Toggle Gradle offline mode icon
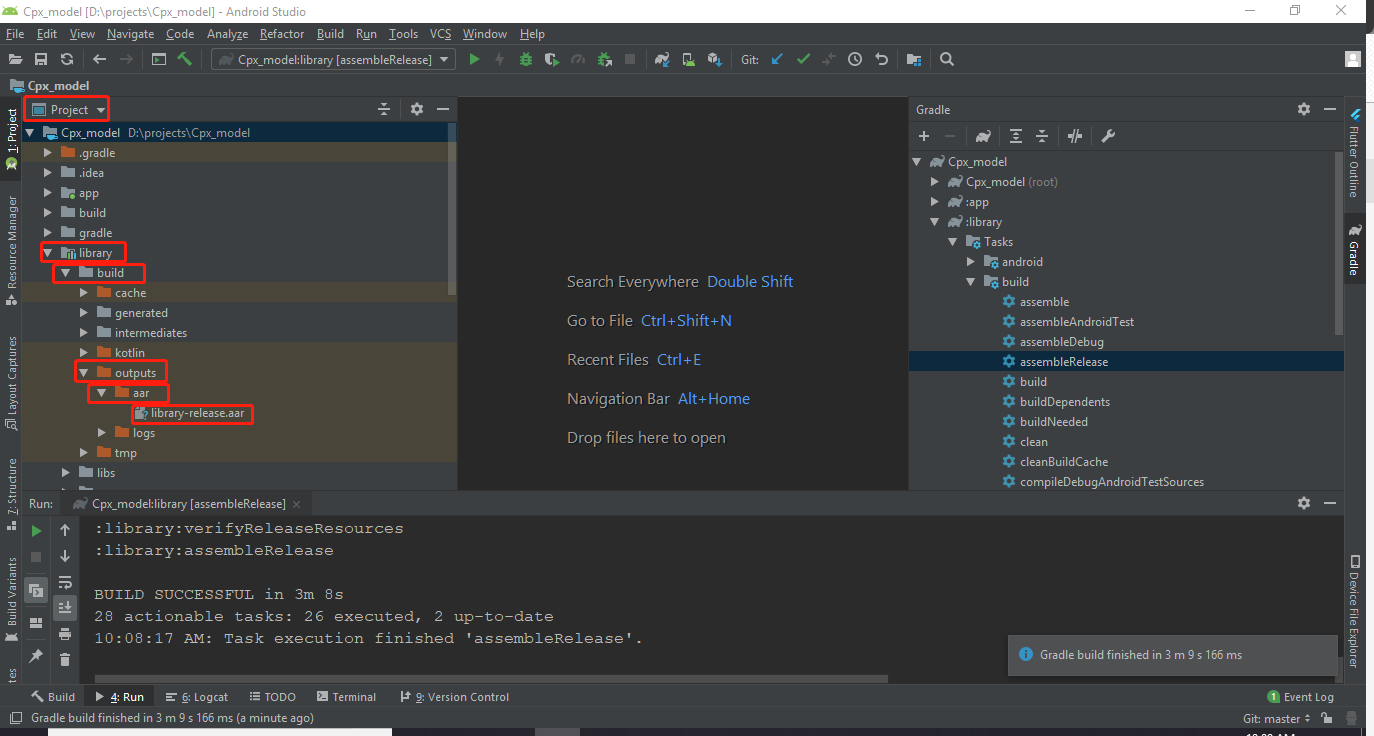Viewport: 1374px width, 736px height. click(1075, 136)
